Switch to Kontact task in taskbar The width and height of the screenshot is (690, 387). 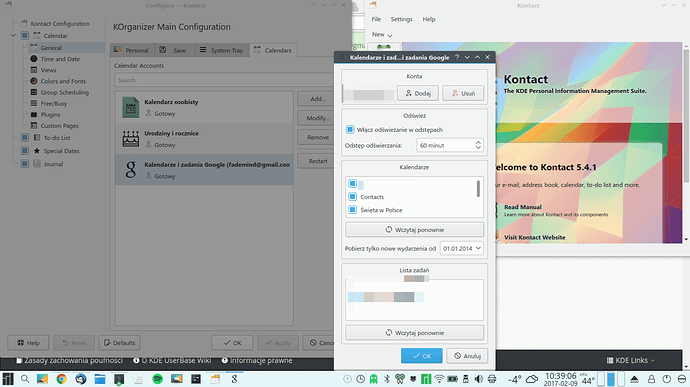click(215, 379)
